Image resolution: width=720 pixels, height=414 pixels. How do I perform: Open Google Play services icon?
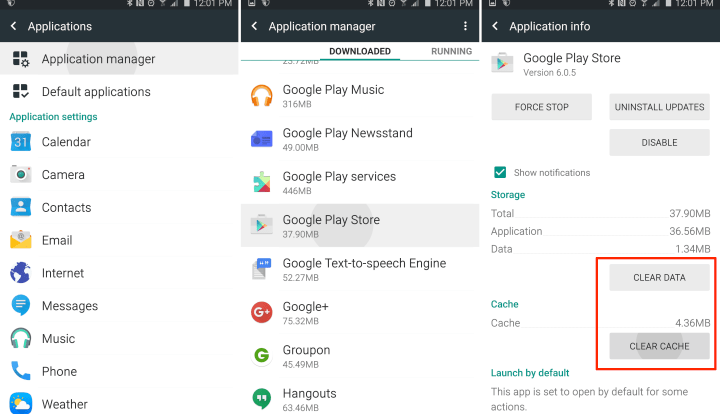coord(262,183)
